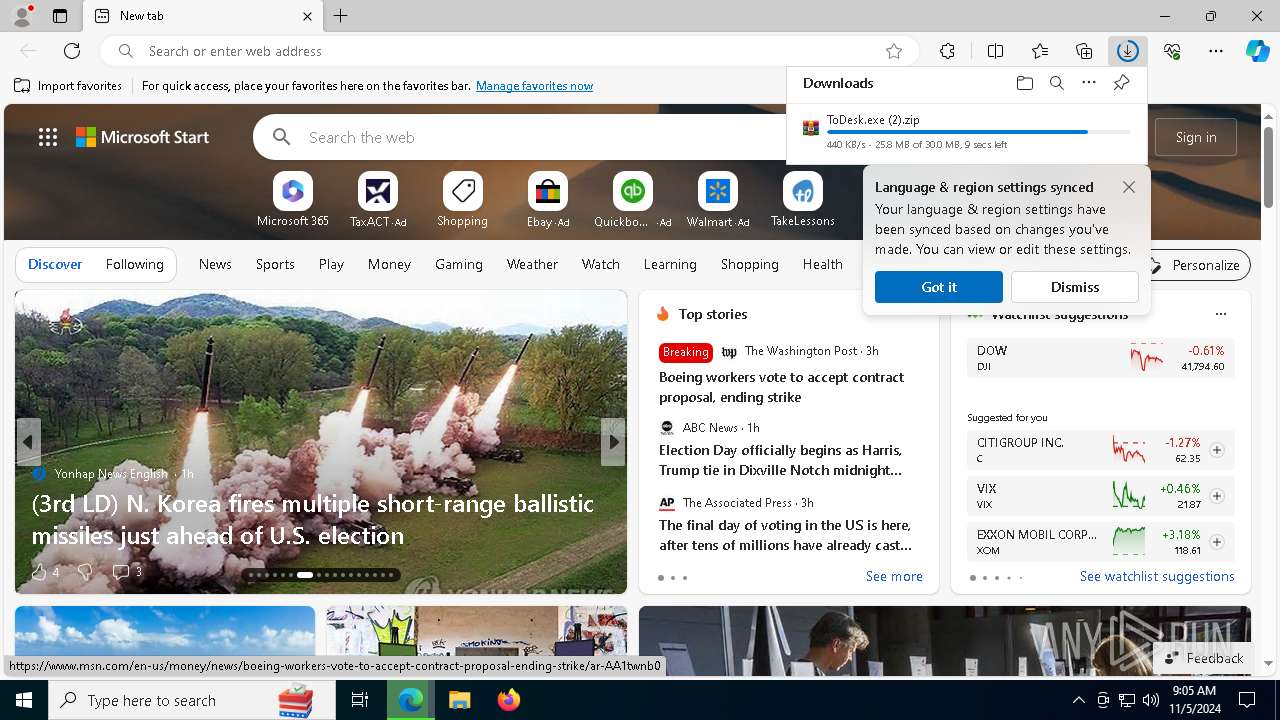Open the Microsoft Start apps grid
The height and width of the screenshot is (720, 1280).
click(x=48, y=137)
